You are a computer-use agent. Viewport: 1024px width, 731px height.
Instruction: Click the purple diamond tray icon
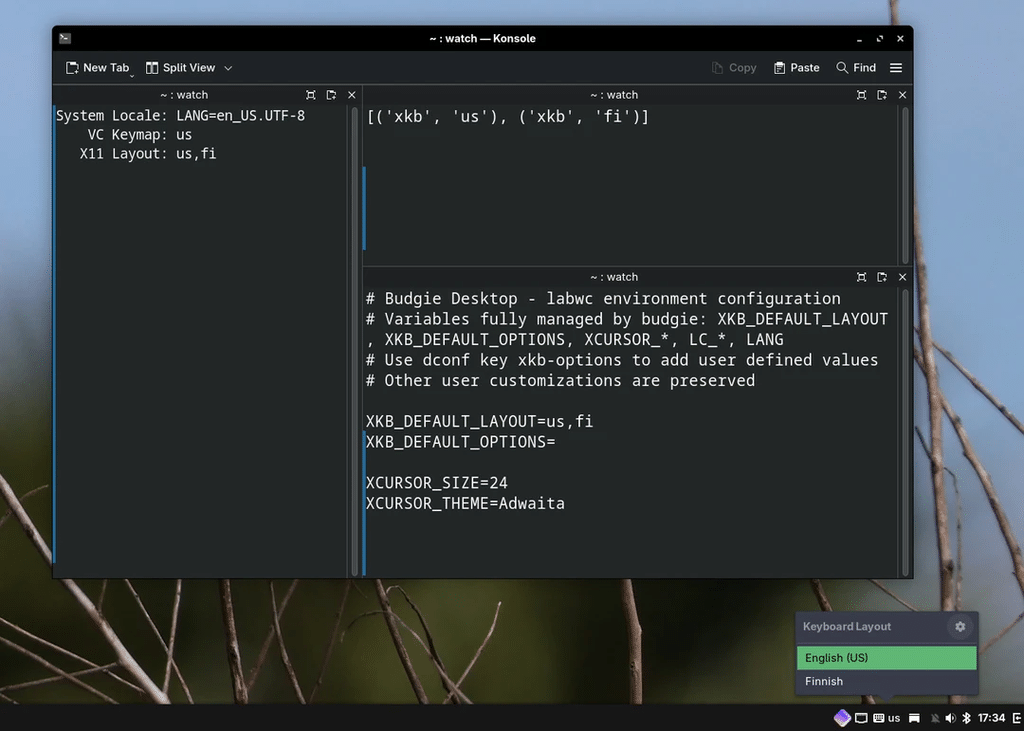(x=842, y=718)
